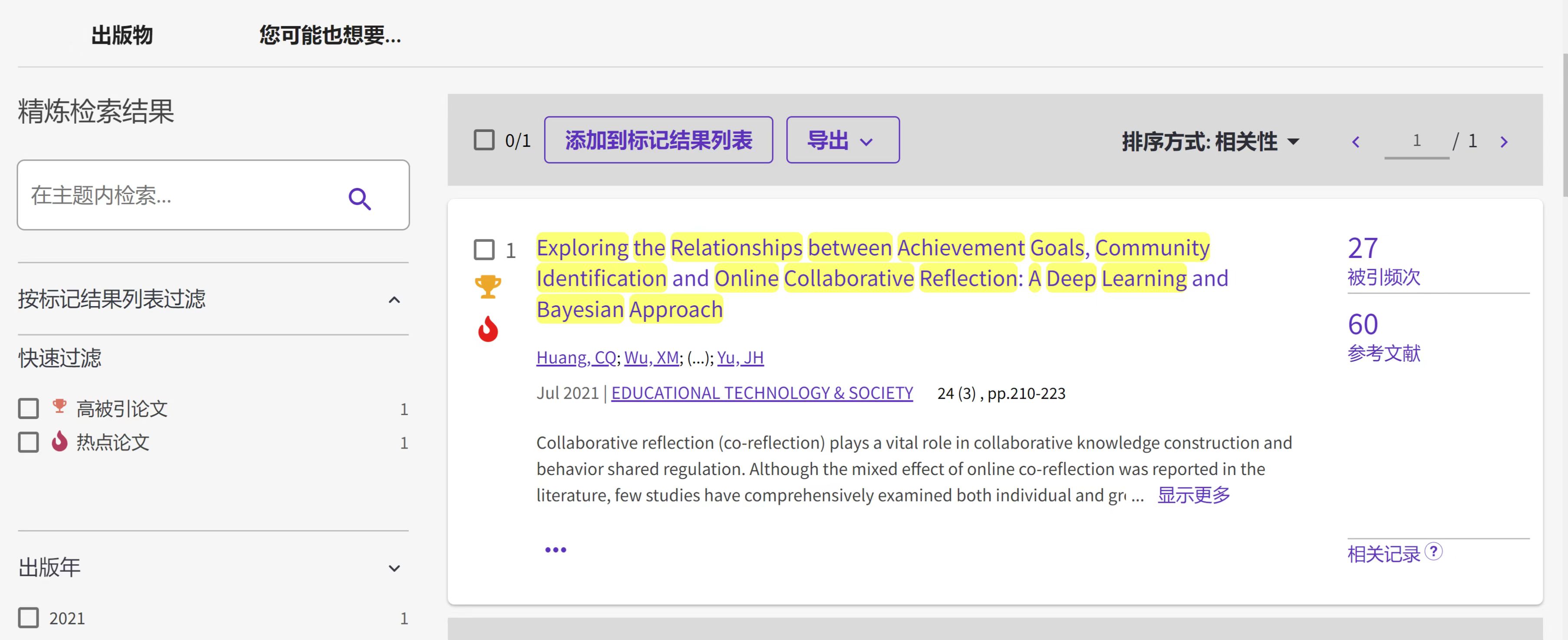Click the 快速过滤 heading text
Image resolution: width=1568 pixels, height=640 pixels.
point(59,358)
